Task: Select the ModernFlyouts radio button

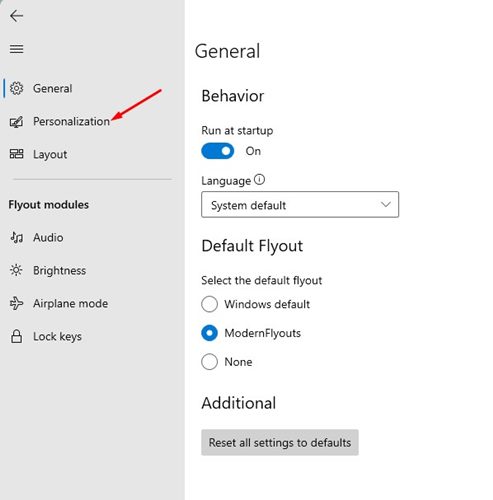Action: [209, 333]
